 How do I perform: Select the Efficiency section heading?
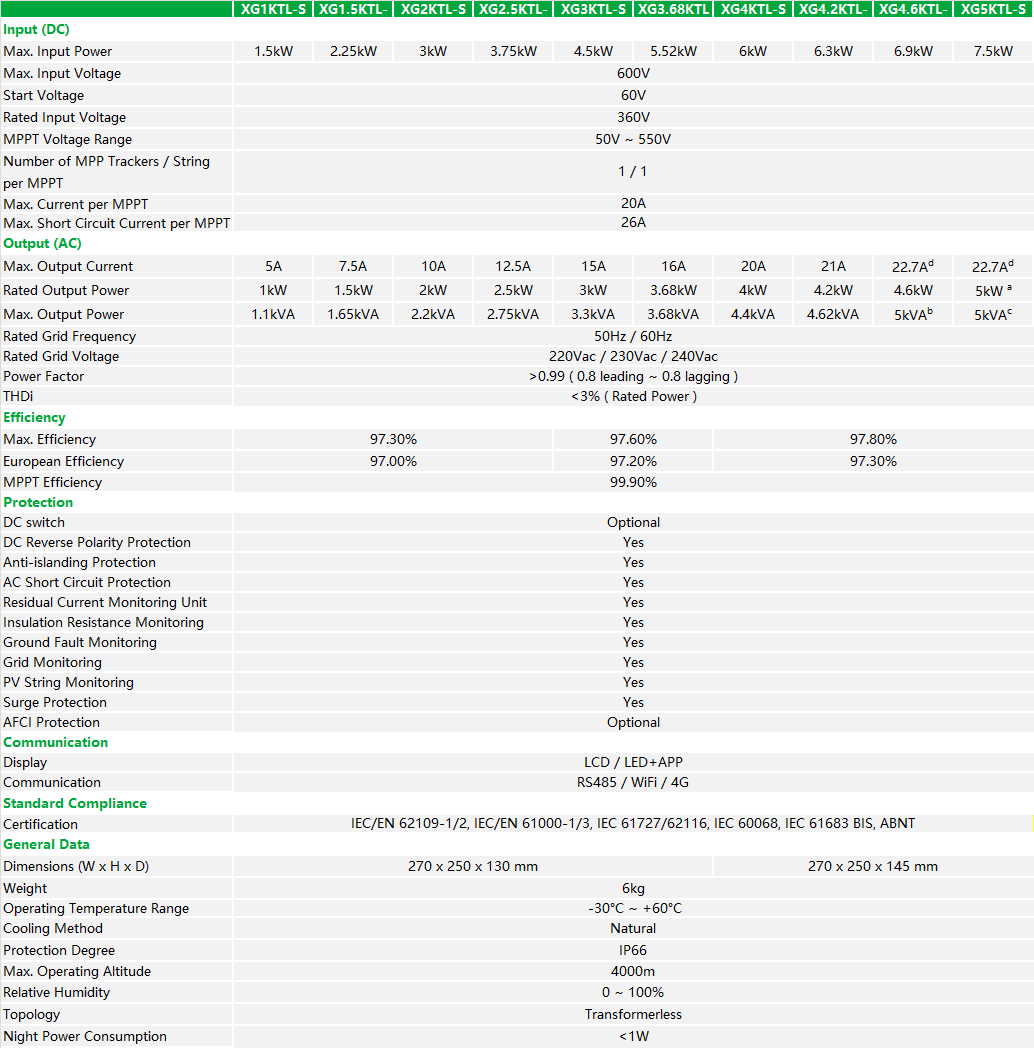coord(34,418)
